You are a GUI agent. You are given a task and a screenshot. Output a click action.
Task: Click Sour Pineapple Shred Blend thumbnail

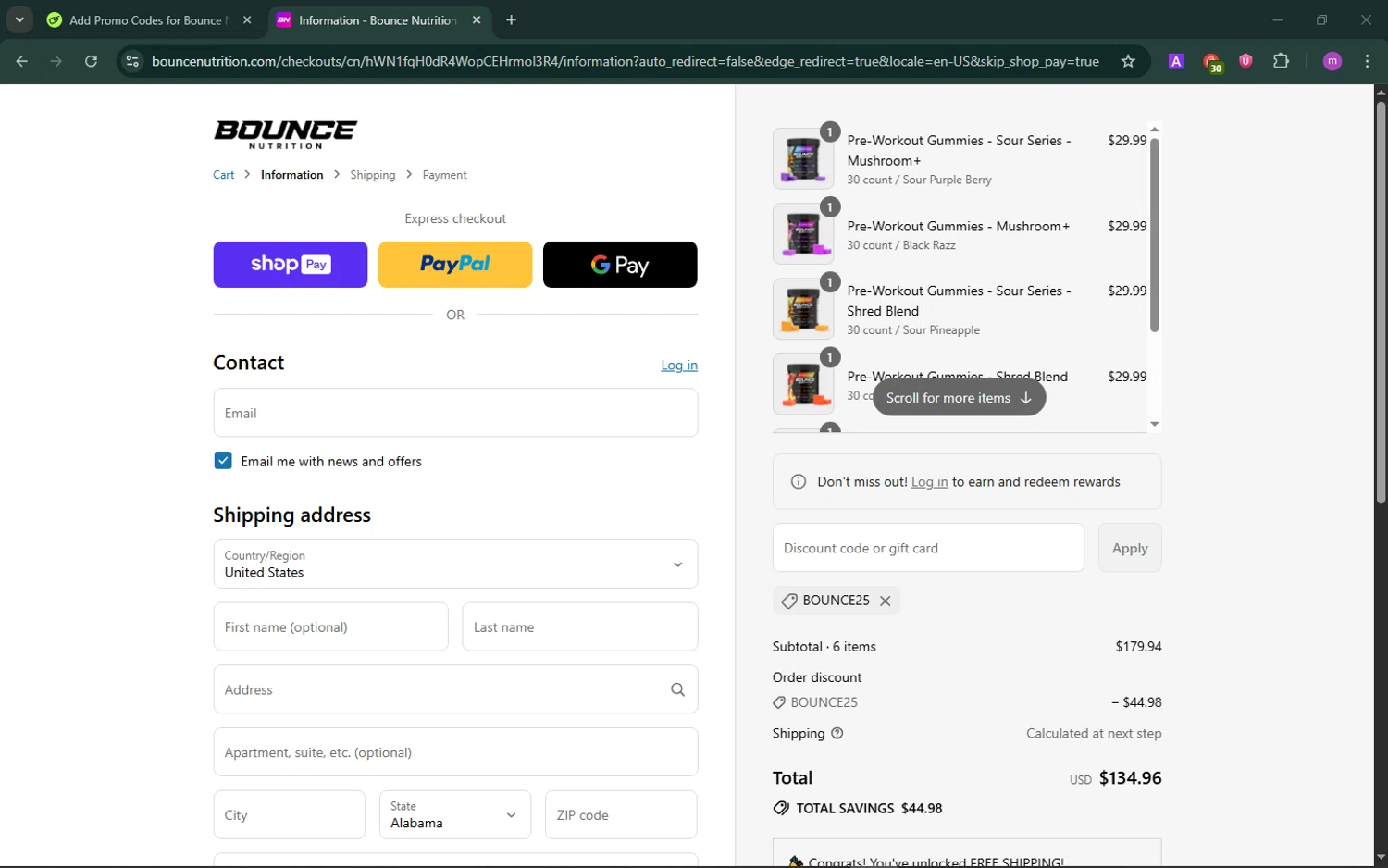click(802, 308)
